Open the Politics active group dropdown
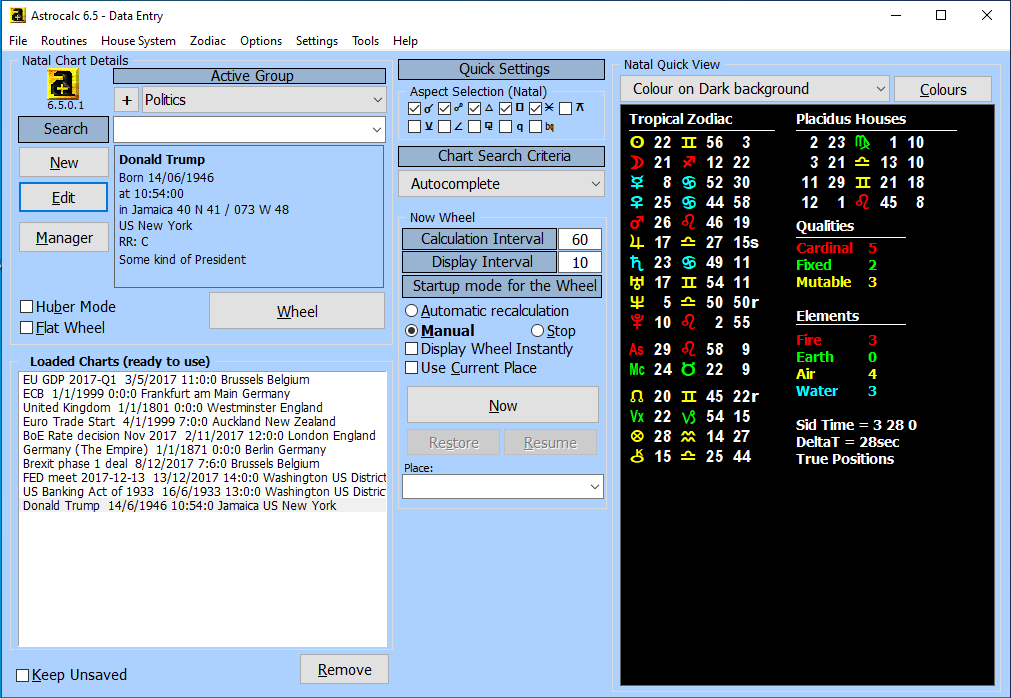 point(263,100)
